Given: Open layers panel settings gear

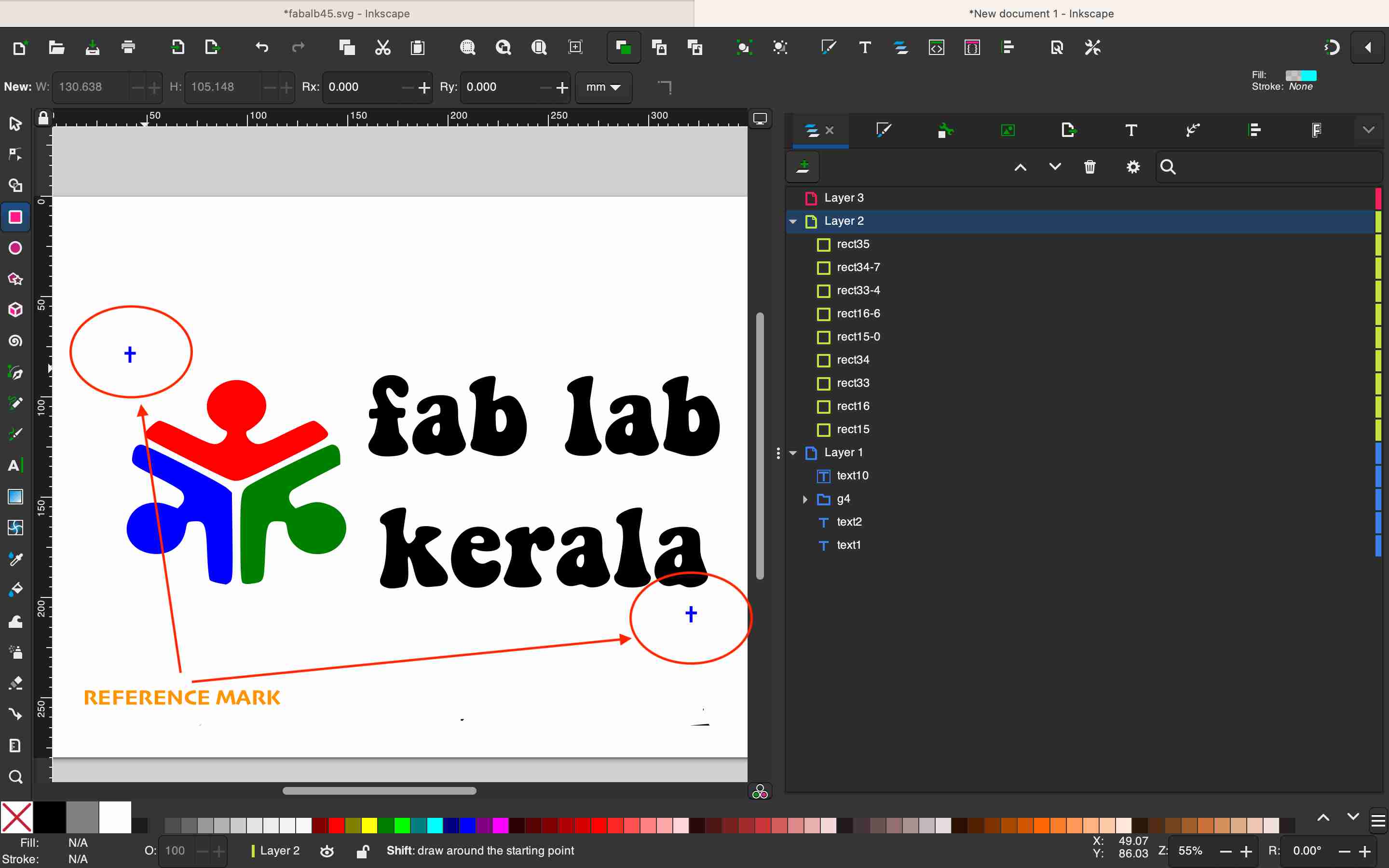Looking at the screenshot, I should click(1133, 167).
